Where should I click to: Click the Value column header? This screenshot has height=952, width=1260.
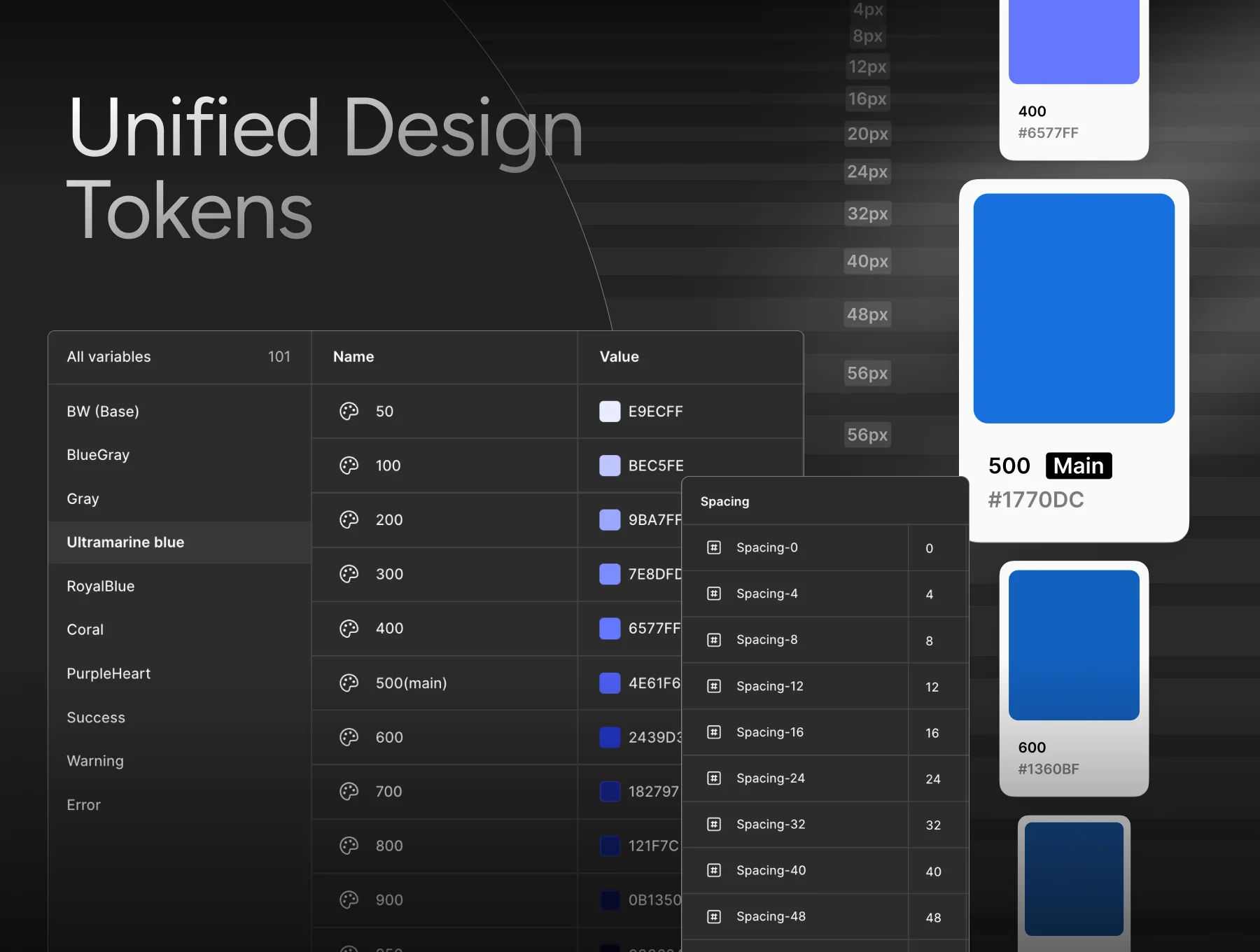690,357
